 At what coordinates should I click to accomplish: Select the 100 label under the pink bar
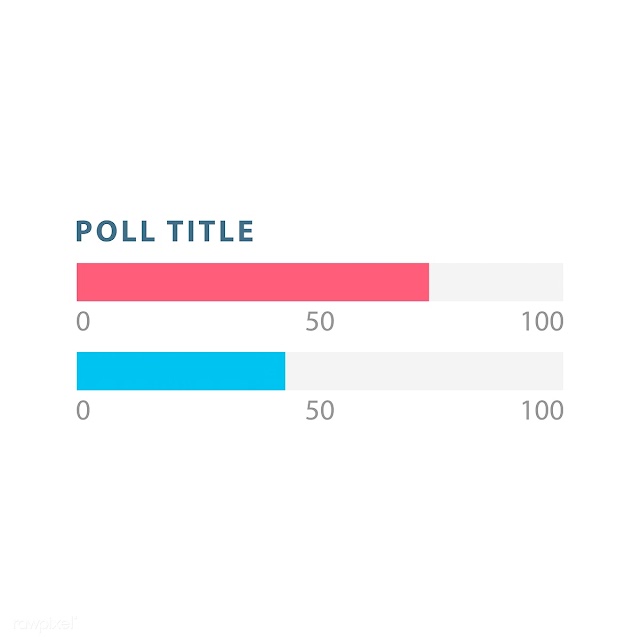542,321
